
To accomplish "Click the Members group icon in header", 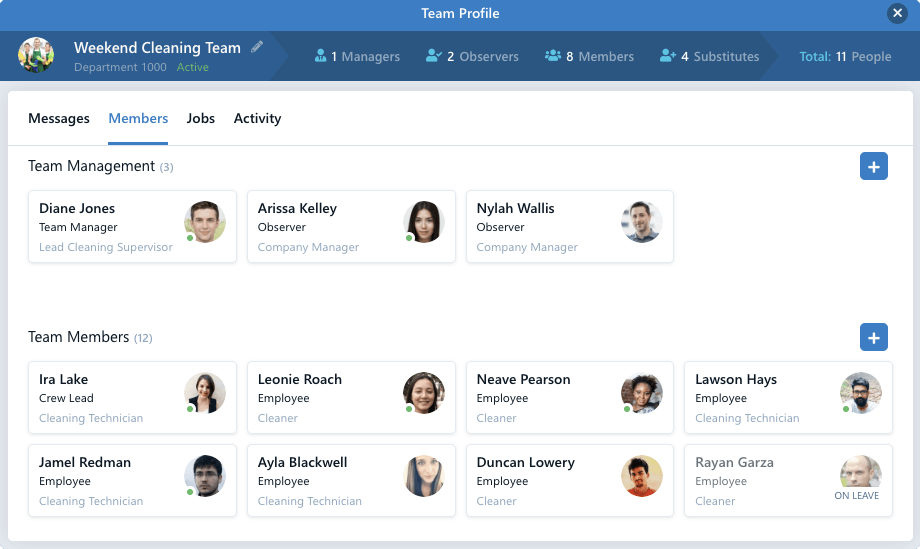I will point(552,57).
